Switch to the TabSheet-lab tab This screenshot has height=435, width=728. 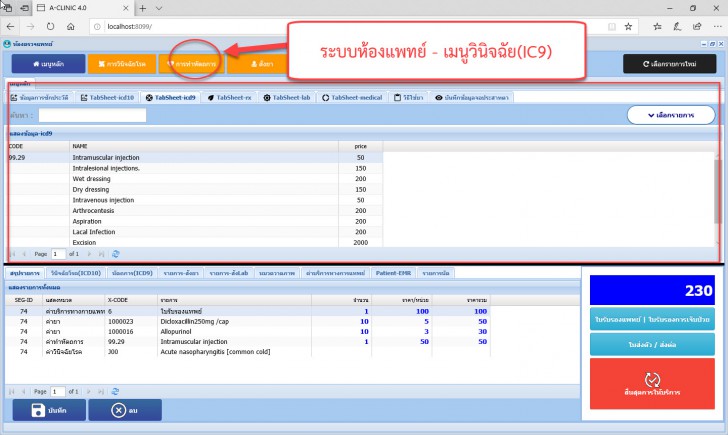click(287, 97)
